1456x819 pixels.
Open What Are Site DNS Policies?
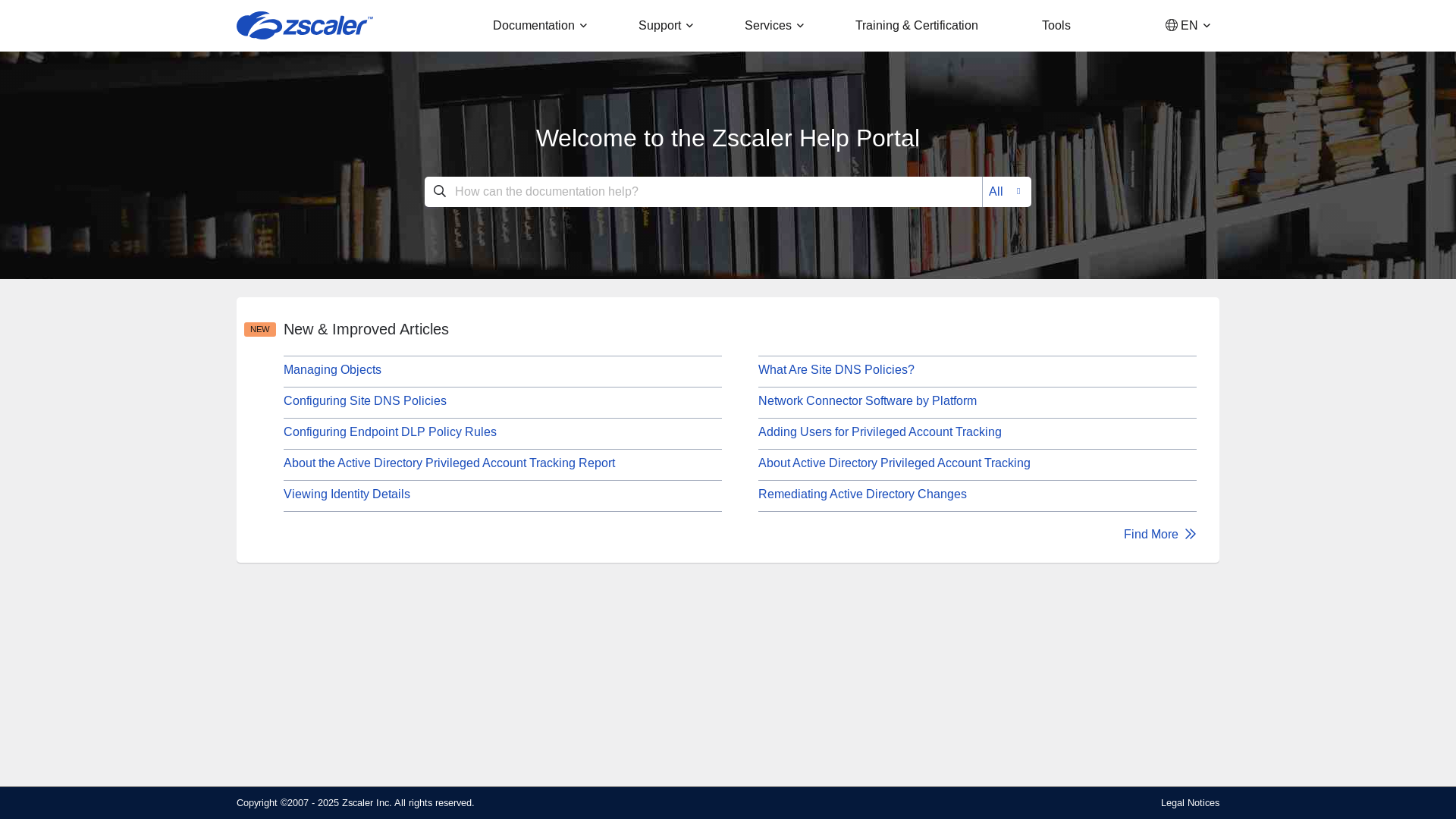coord(836,370)
